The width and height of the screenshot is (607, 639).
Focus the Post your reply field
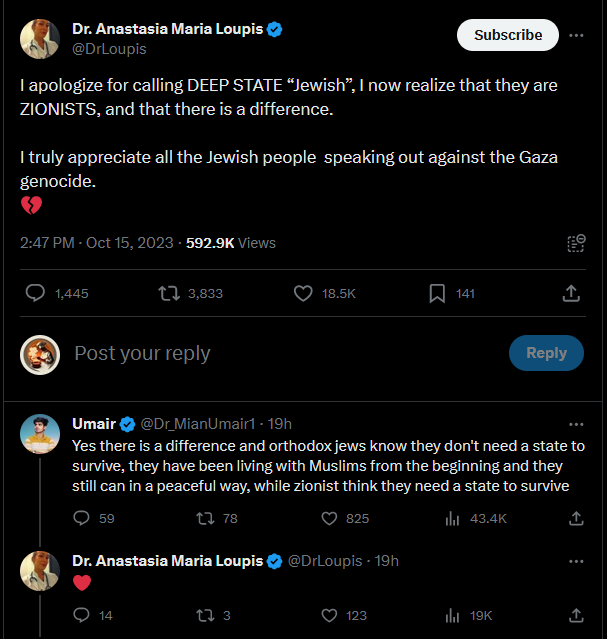coord(285,353)
